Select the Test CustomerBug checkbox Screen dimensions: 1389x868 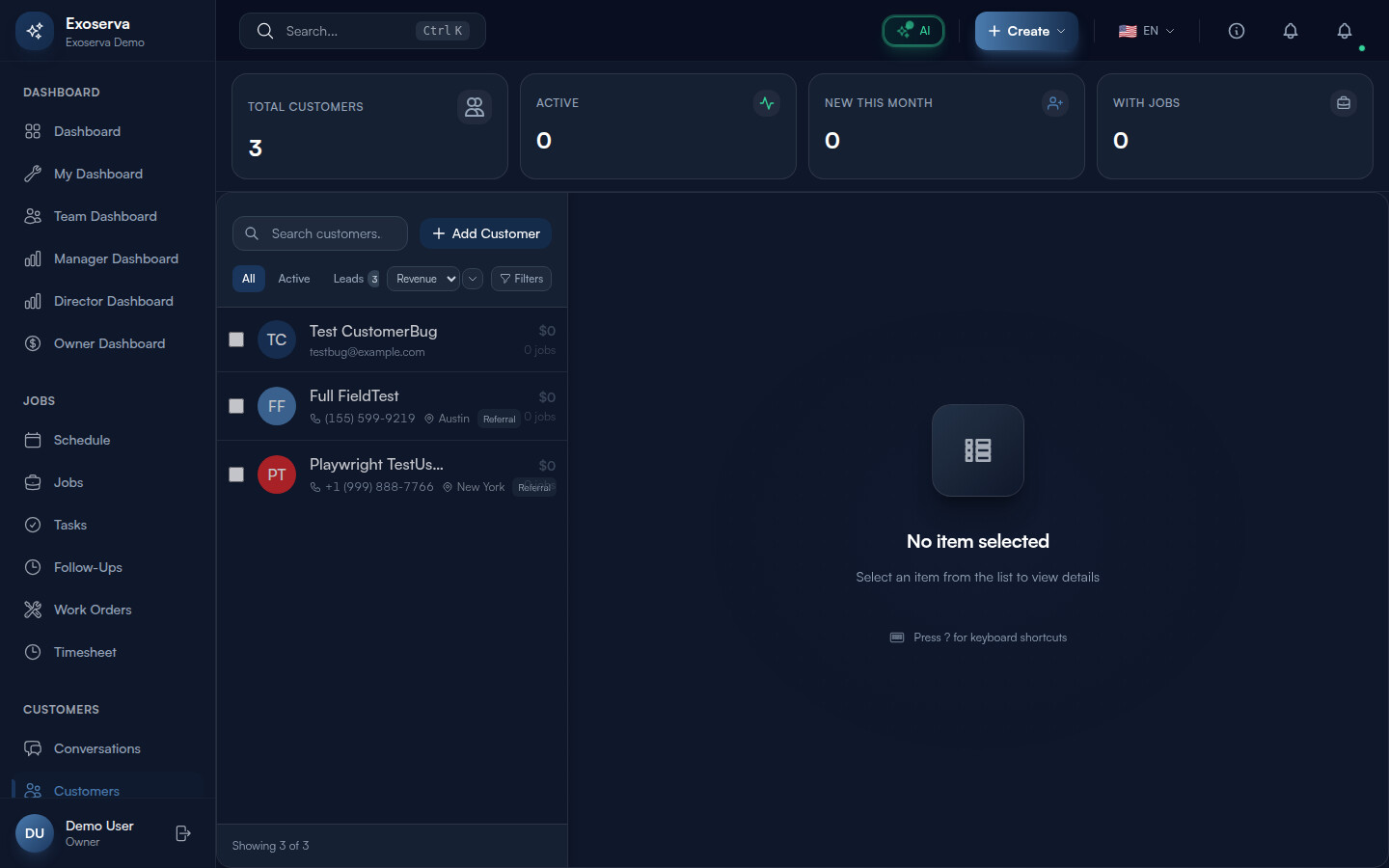click(x=236, y=339)
